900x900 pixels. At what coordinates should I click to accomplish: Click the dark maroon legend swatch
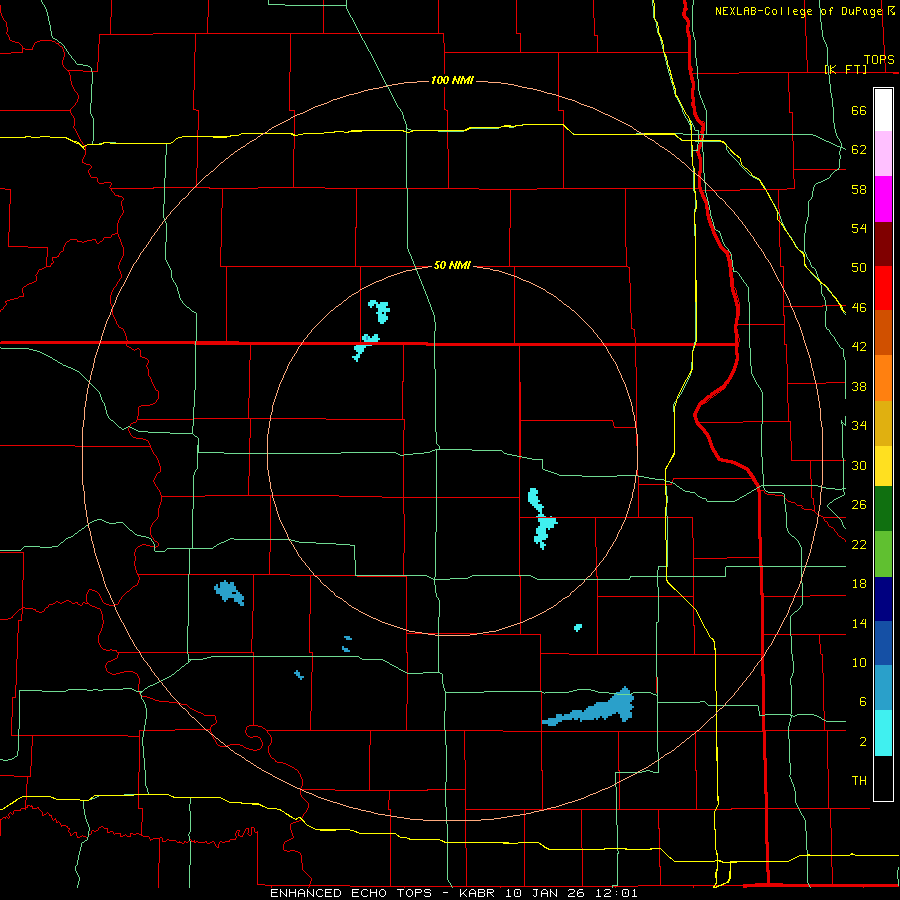click(x=883, y=243)
